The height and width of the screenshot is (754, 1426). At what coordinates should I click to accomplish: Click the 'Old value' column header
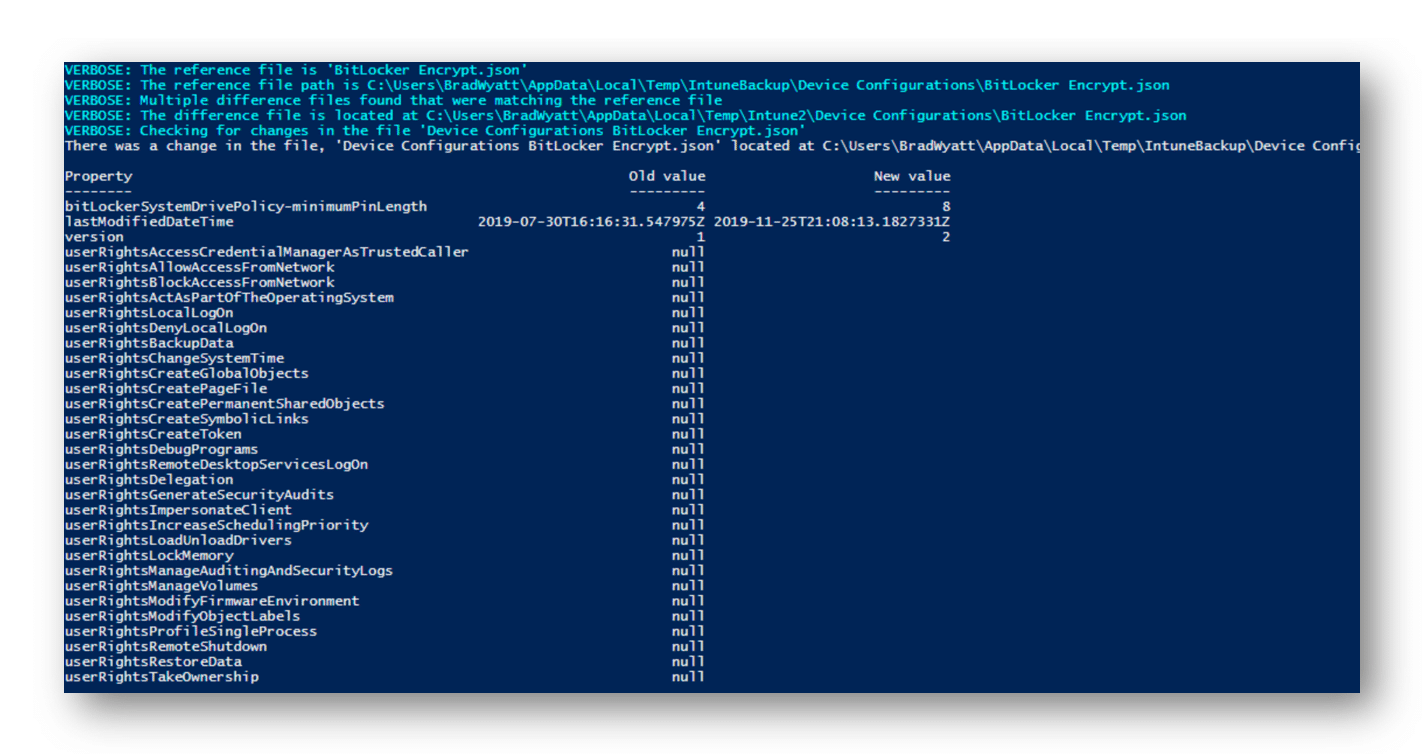pyautogui.click(x=667, y=176)
